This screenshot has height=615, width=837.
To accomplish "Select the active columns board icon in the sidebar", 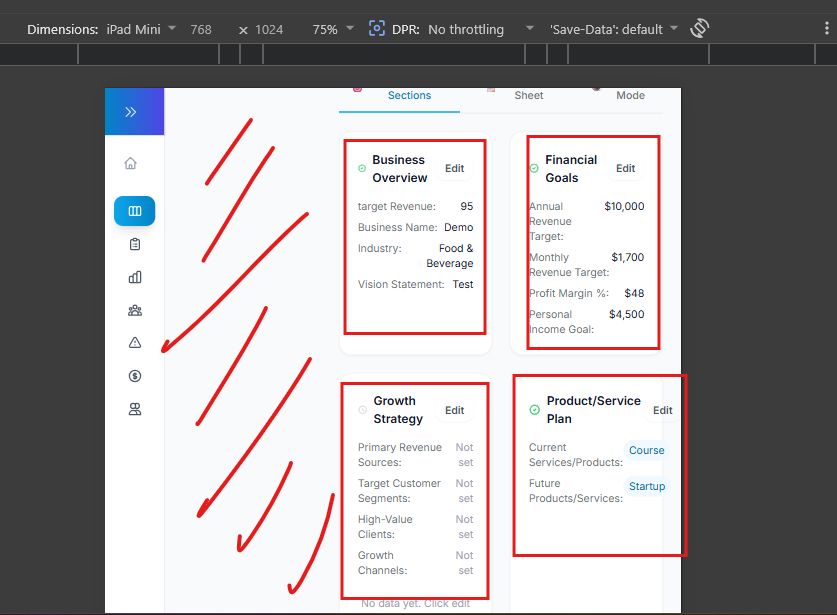I will click(x=135, y=211).
